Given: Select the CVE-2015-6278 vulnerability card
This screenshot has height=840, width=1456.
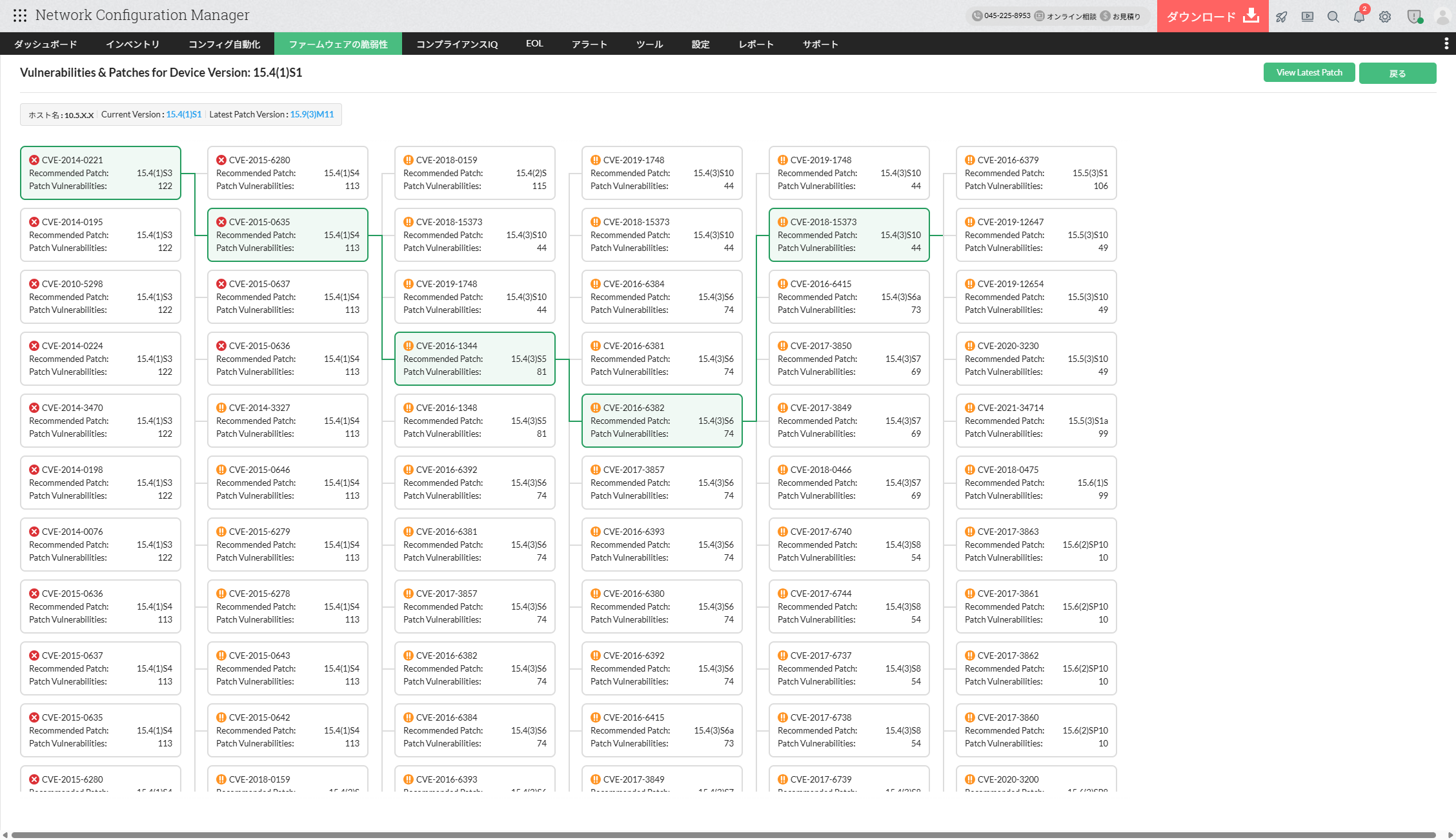Looking at the screenshot, I should point(288,606).
